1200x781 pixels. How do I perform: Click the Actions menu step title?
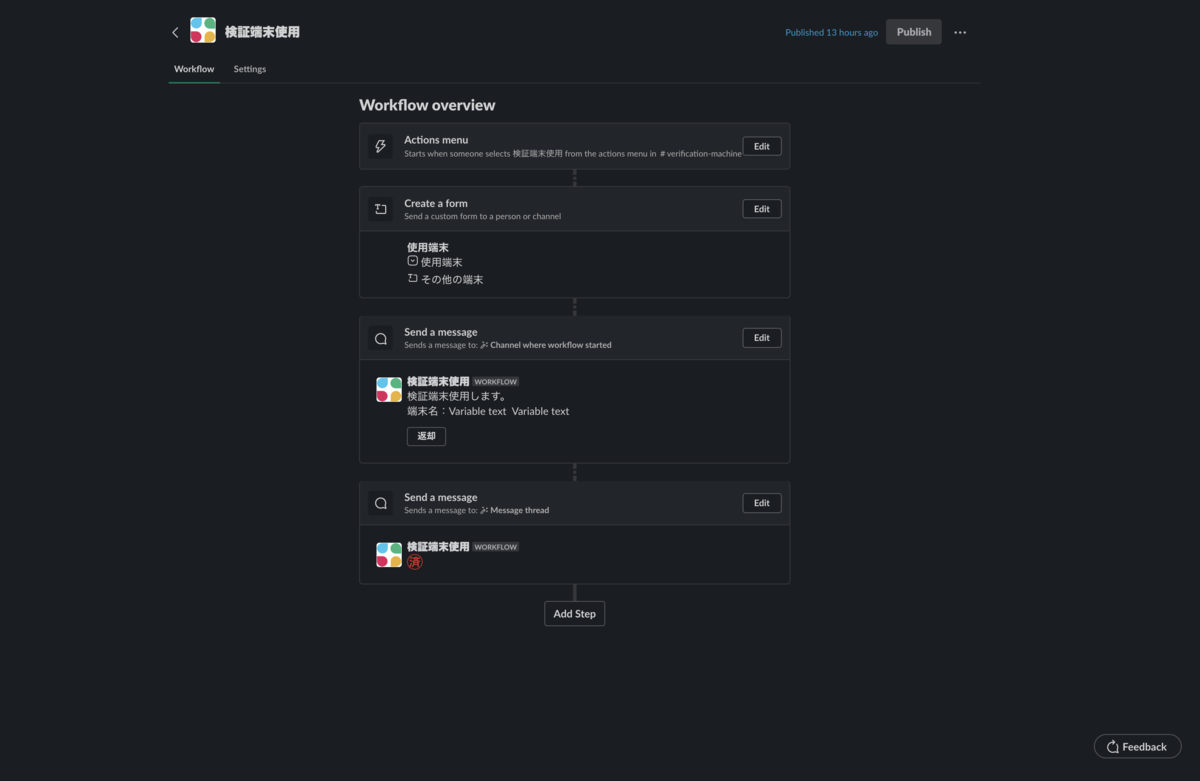tap(436, 140)
